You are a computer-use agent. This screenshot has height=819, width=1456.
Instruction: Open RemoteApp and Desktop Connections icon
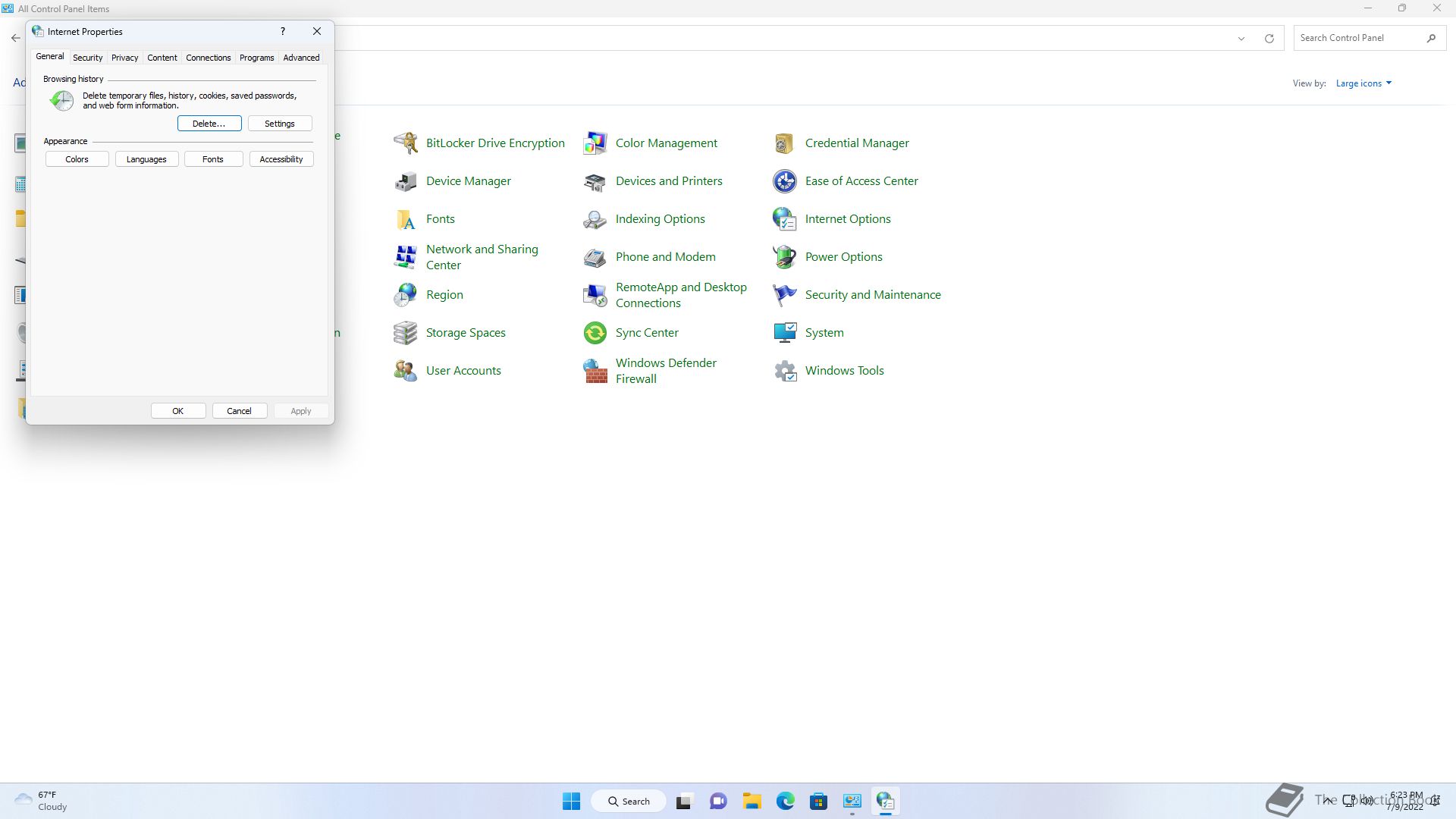595,294
